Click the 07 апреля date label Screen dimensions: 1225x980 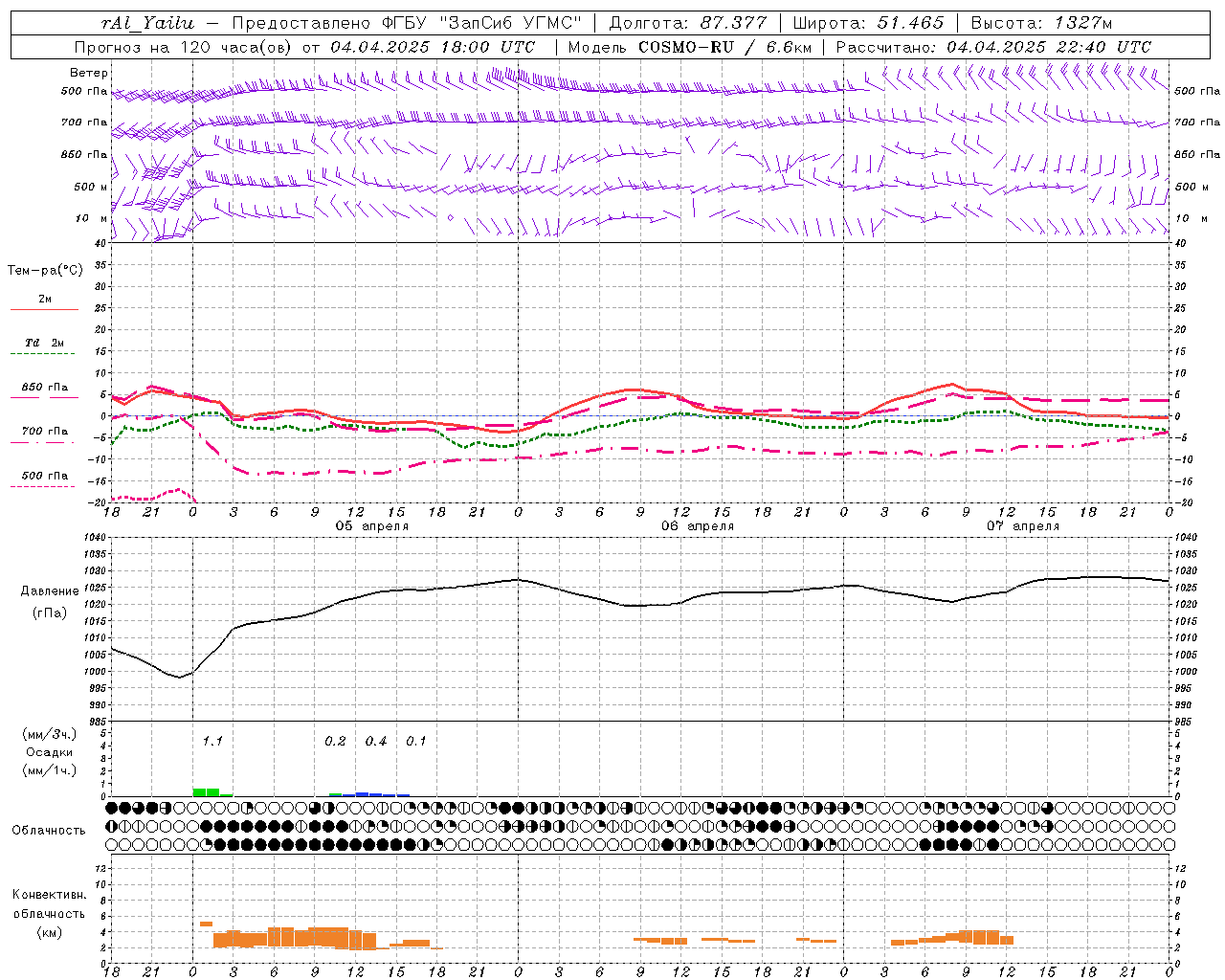[x=1022, y=526]
